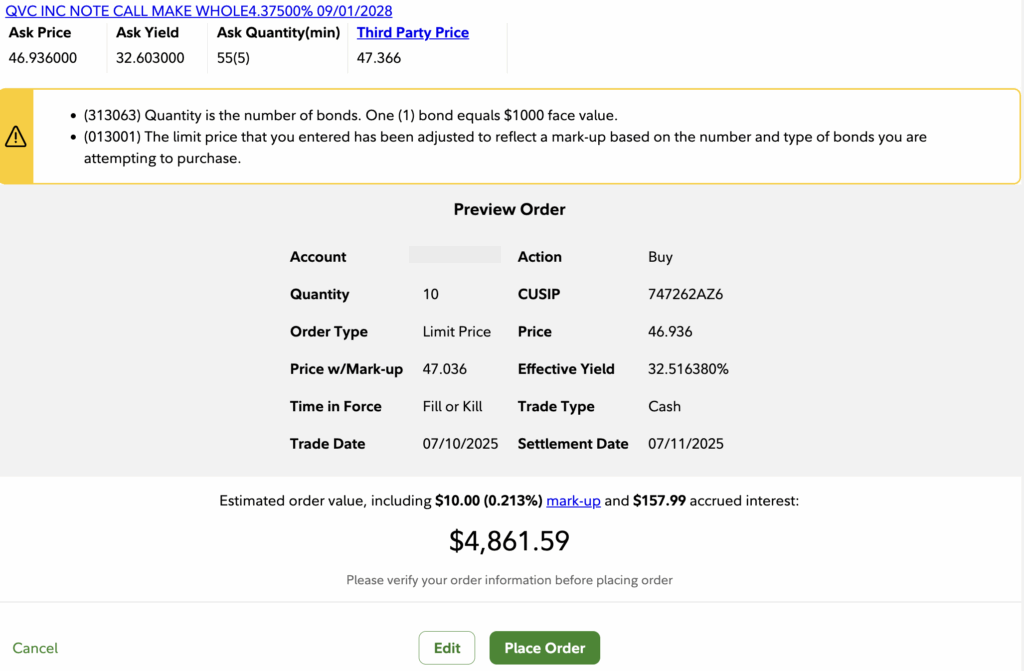This screenshot has width=1024, height=671.
Task: Click the $157.99 accrued interest amount
Action: pyautogui.click(x=660, y=500)
